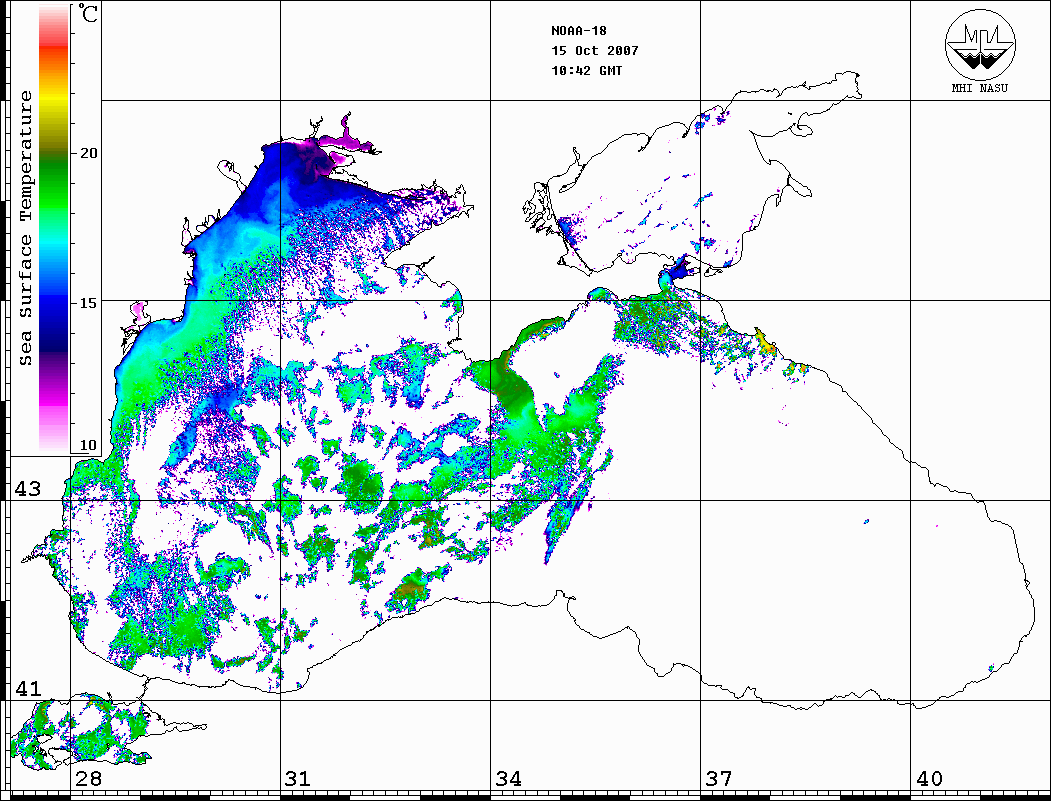The image size is (1051, 801).
Task: Click longitude label 37
Action: (x=719, y=778)
